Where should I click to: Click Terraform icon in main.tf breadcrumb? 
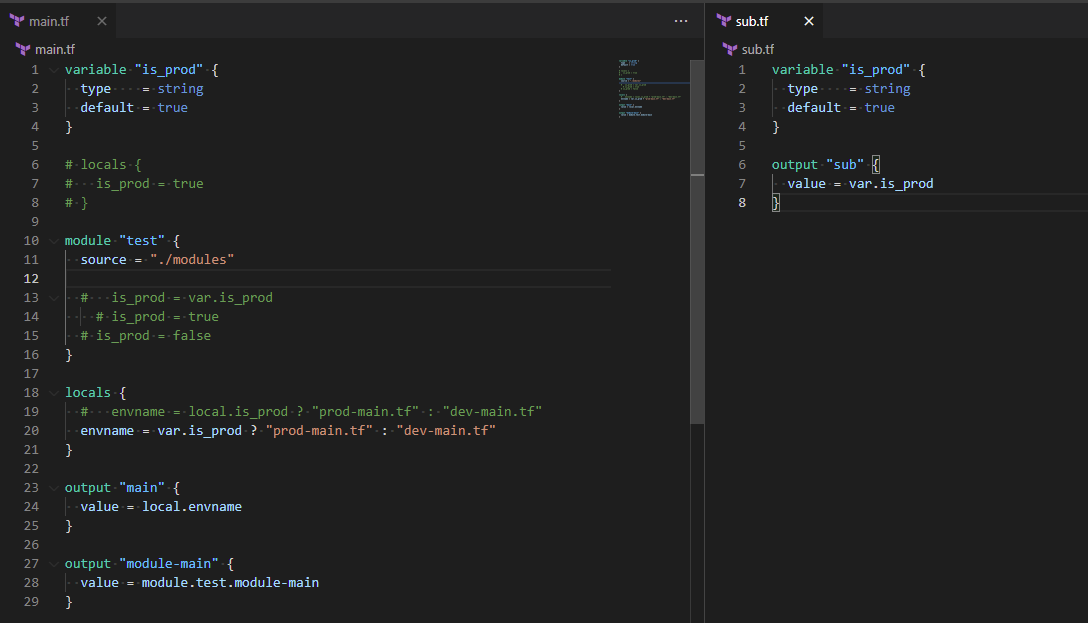click(23, 49)
